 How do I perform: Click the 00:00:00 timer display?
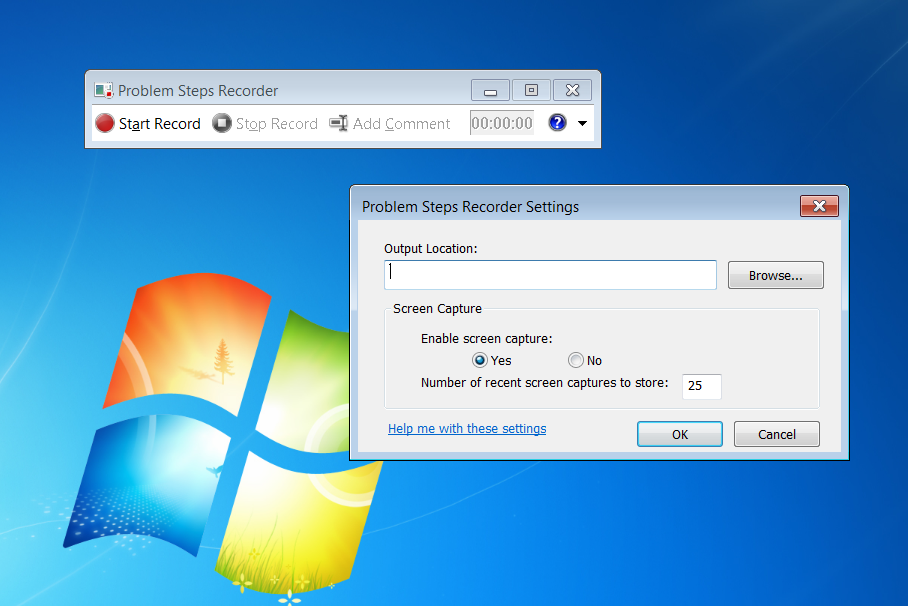click(x=501, y=123)
